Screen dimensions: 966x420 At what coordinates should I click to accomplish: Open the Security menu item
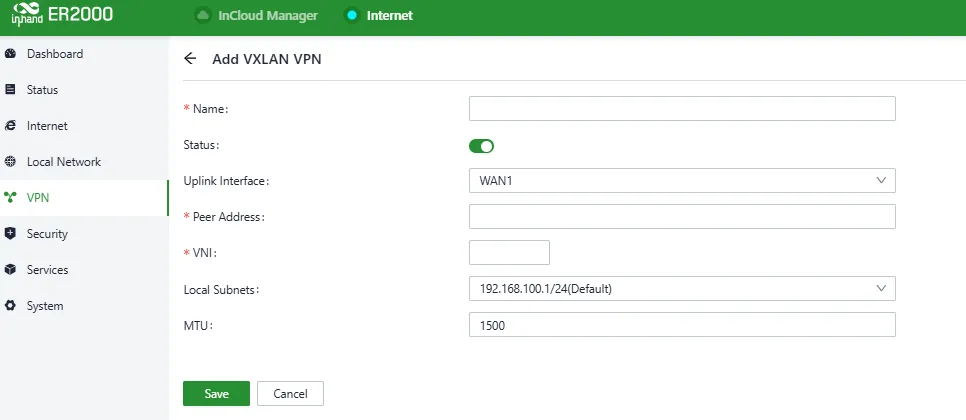click(x=84, y=233)
